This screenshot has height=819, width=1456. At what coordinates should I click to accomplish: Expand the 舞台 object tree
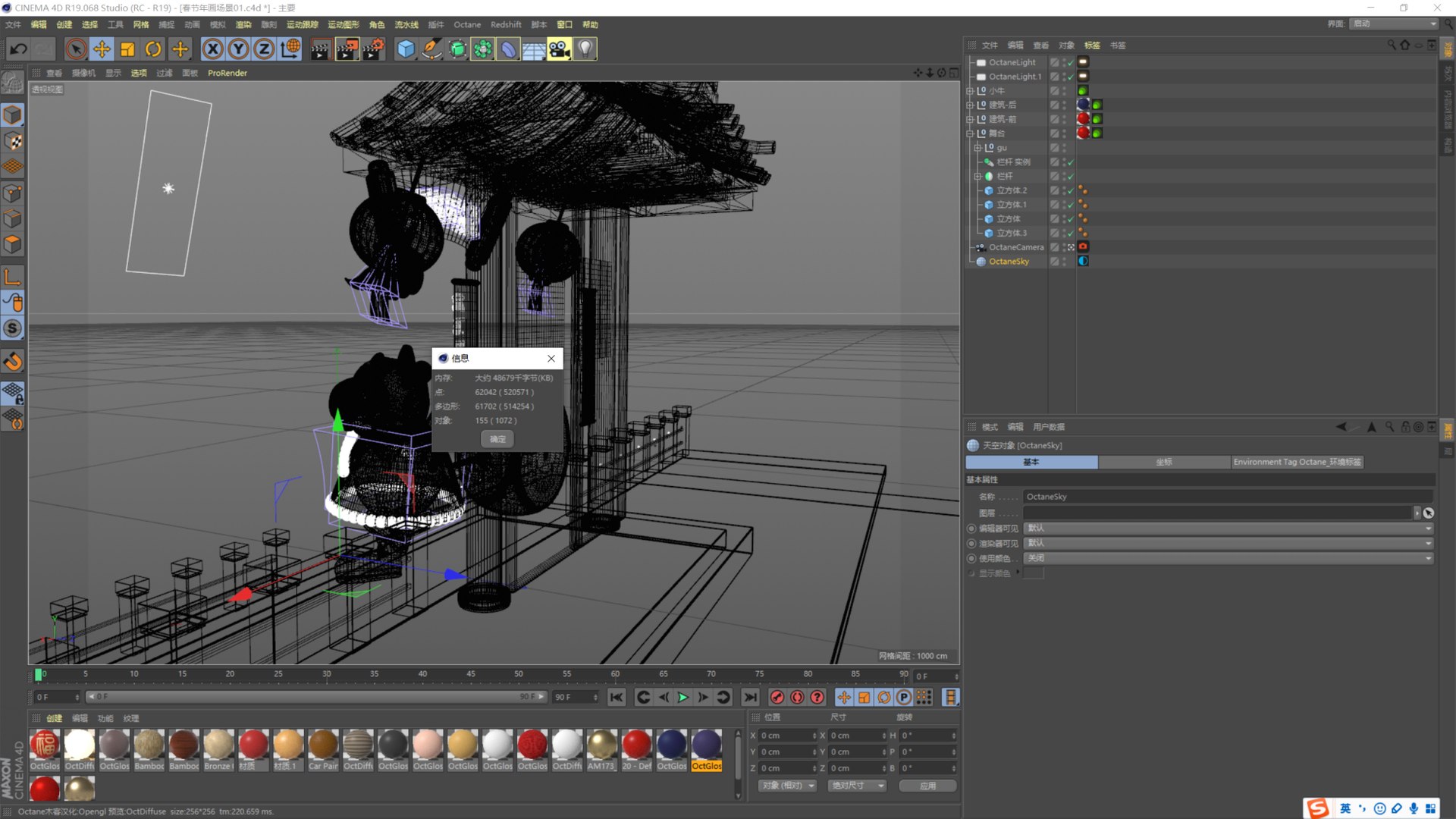[x=970, y=133]
